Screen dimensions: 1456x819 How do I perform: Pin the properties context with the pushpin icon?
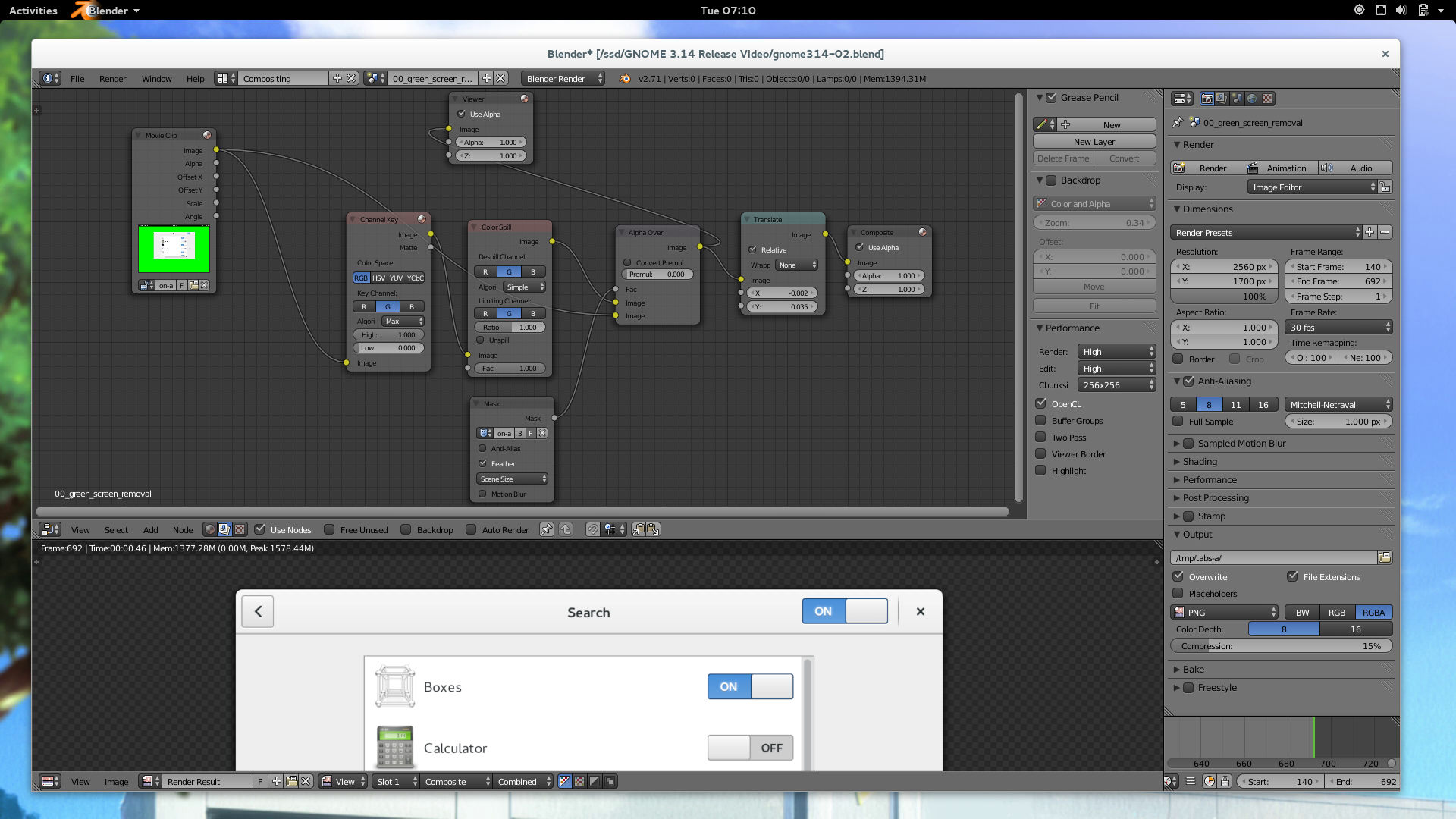coord(1178,122)
